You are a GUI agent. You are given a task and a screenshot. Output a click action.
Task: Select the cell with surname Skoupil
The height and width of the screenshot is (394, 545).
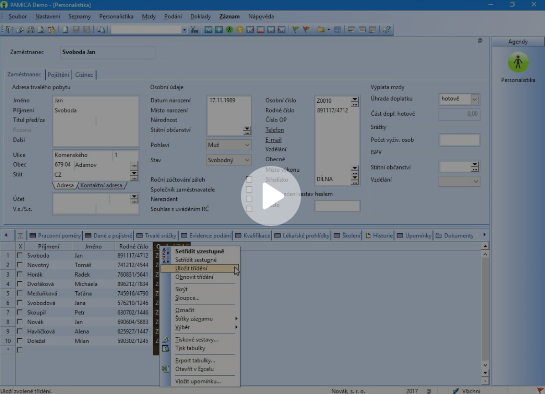pos(49,312)
